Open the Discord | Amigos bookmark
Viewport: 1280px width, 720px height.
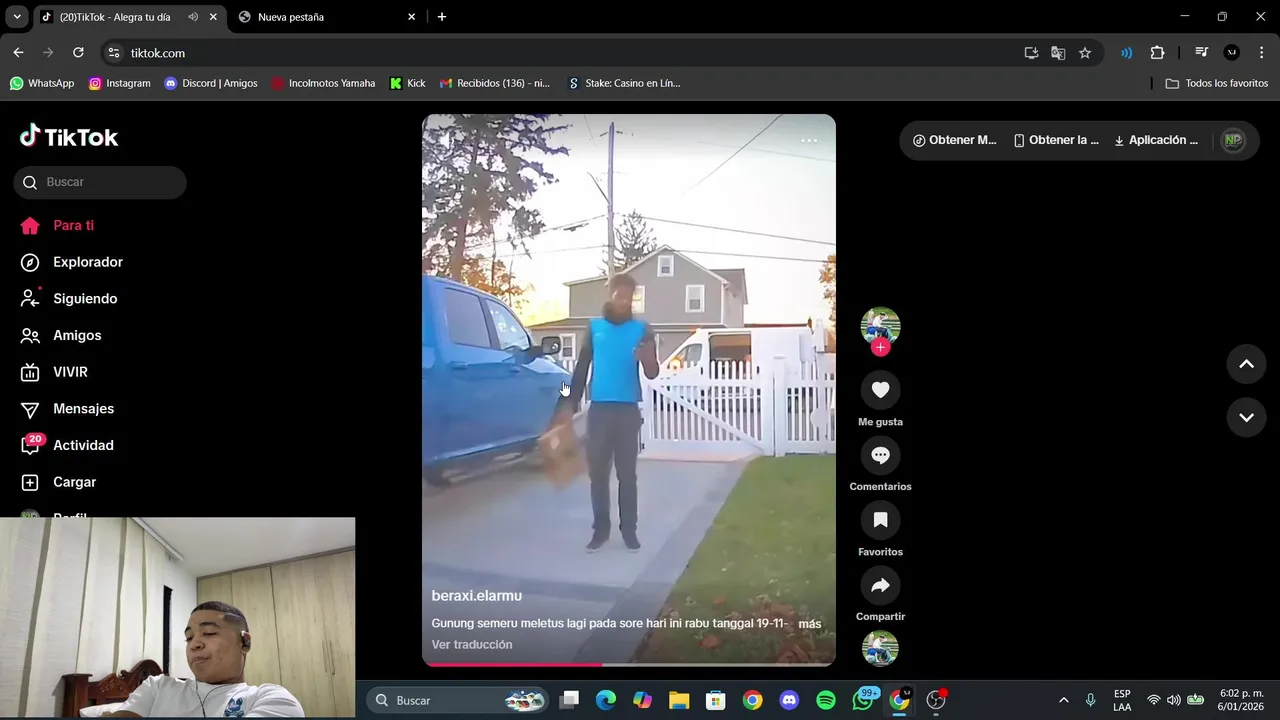(210, 83)
